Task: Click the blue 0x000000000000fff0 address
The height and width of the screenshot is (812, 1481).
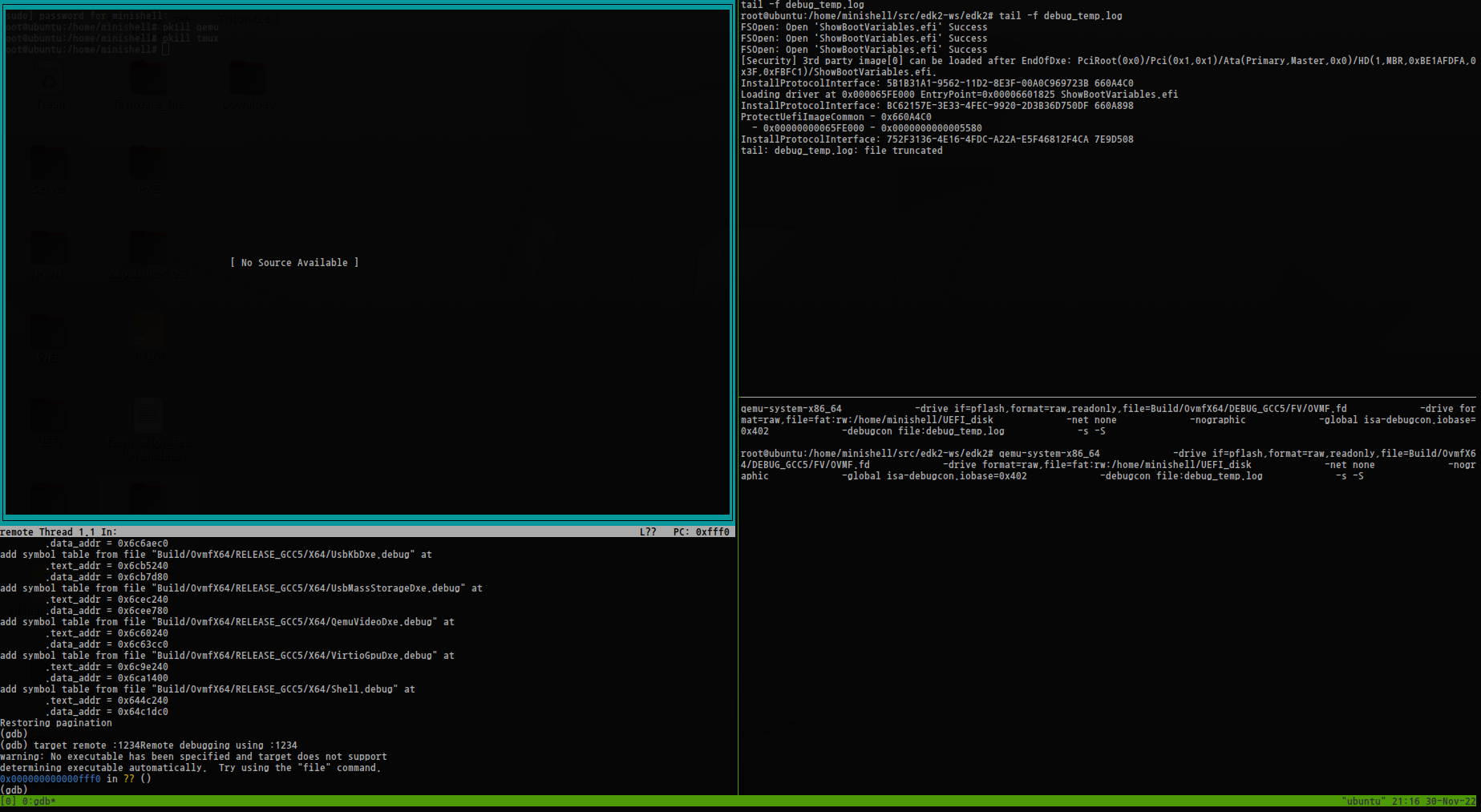Action: (51, 779)
